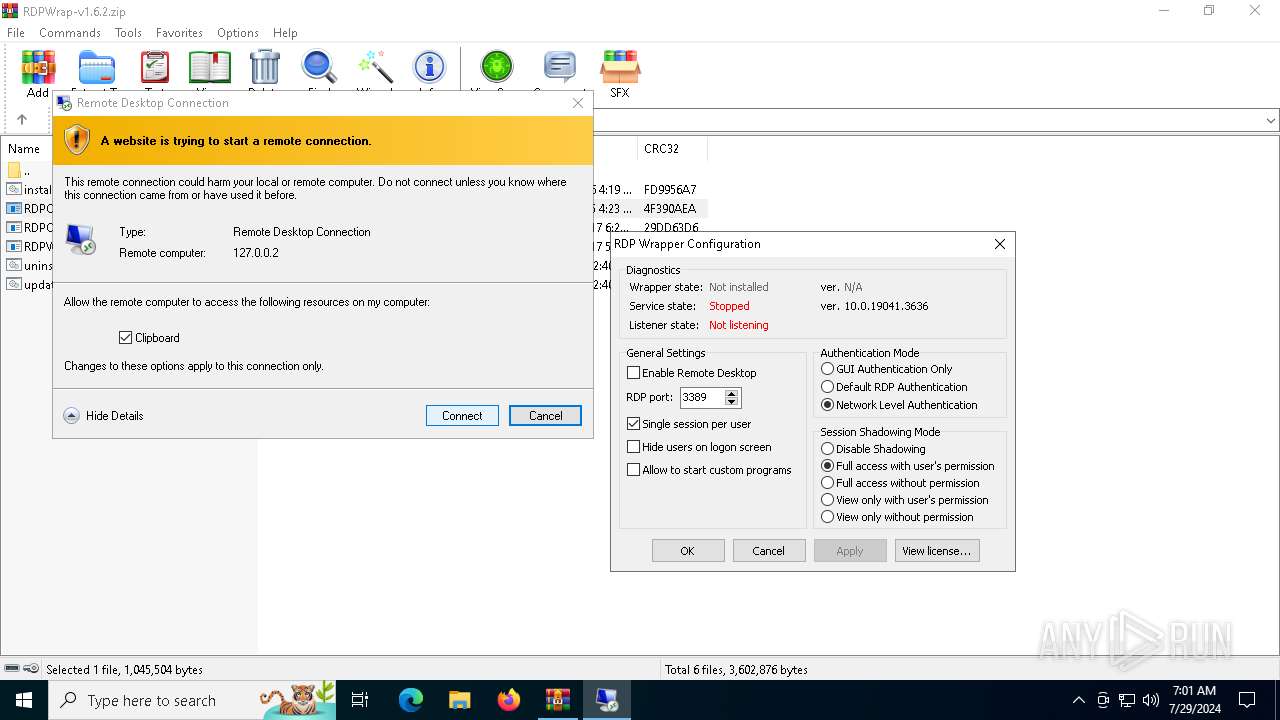Click the Test archive toolbar icon

pos(155,68)
